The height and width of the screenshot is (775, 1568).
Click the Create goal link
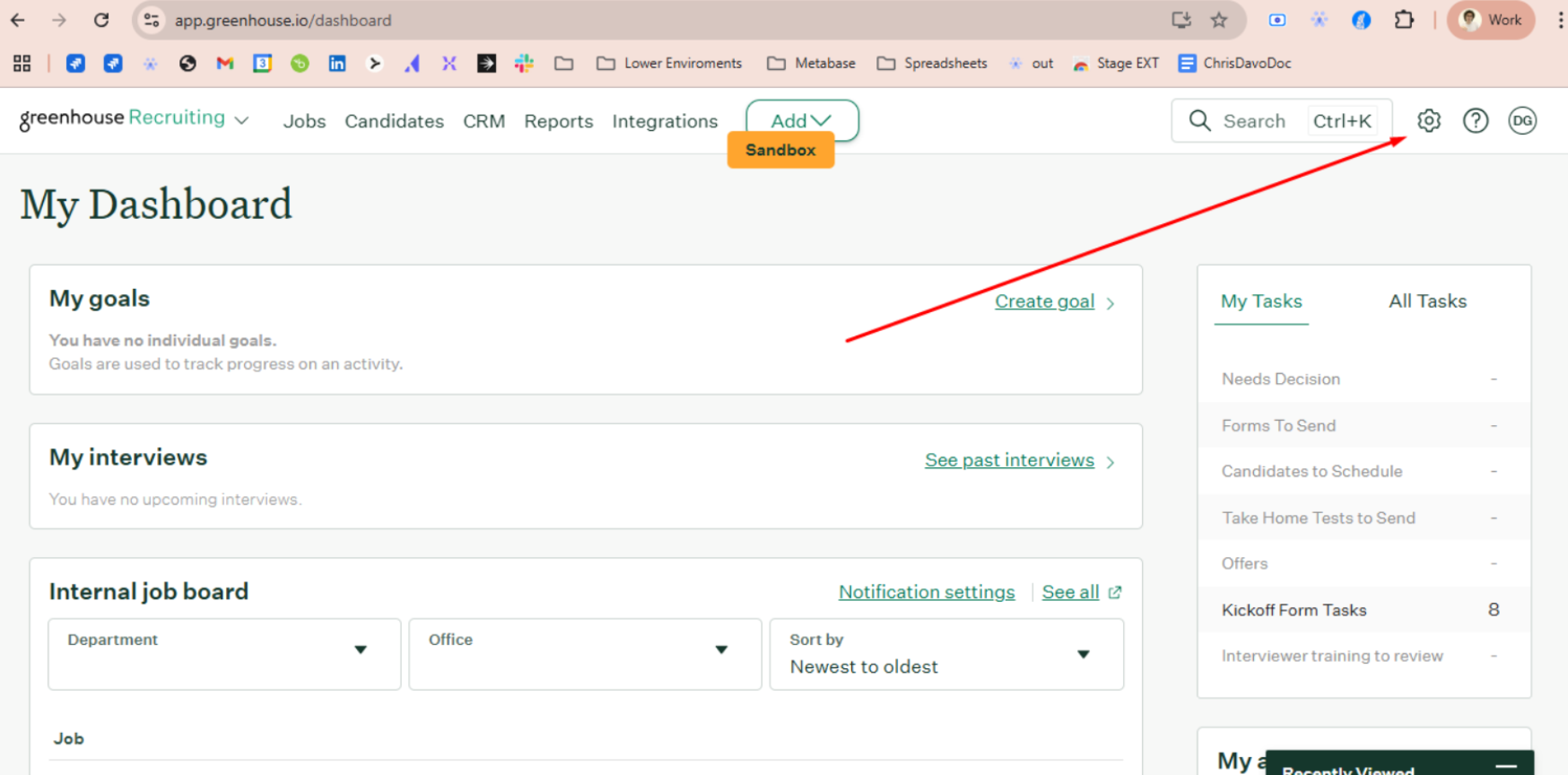pyautogui.click(x=1044, y=301)
